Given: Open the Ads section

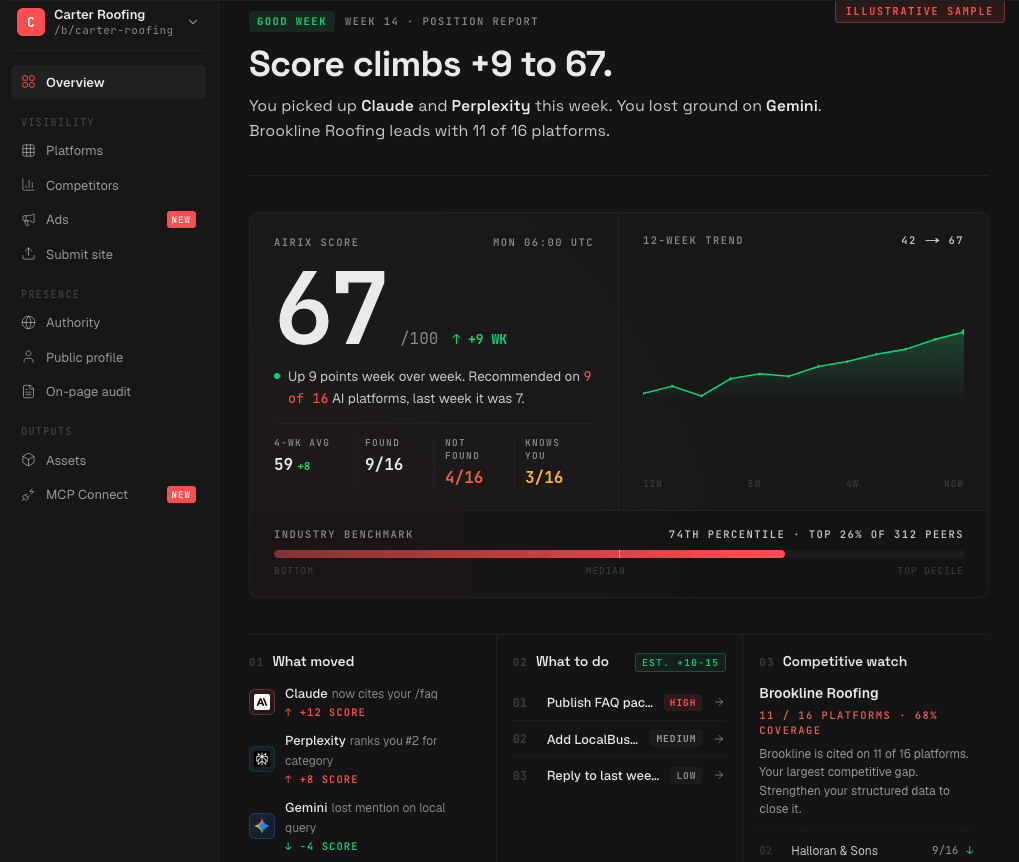Looking at the screenshot, I should point(109,220).
